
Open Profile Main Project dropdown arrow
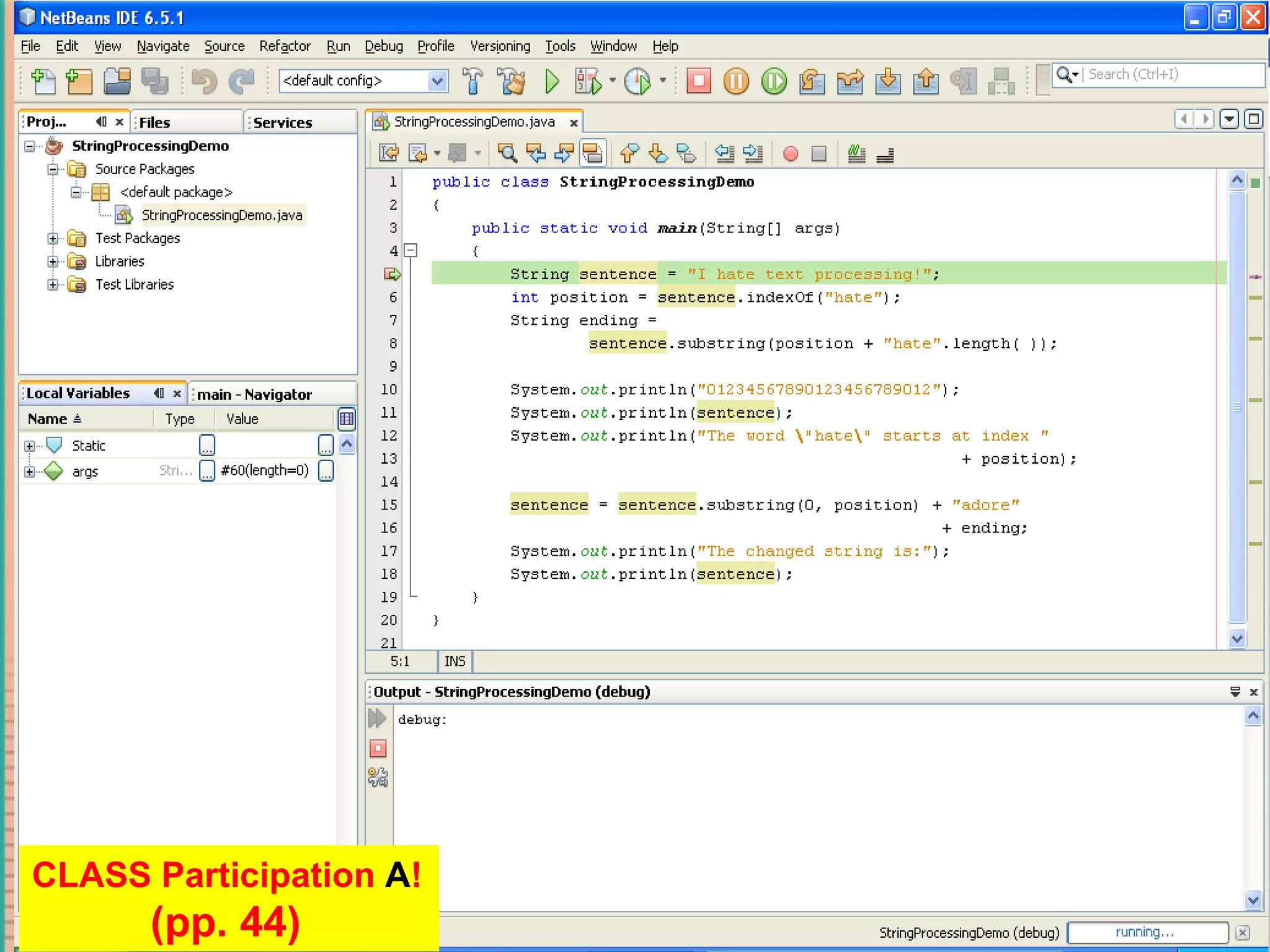click(662, 81)
